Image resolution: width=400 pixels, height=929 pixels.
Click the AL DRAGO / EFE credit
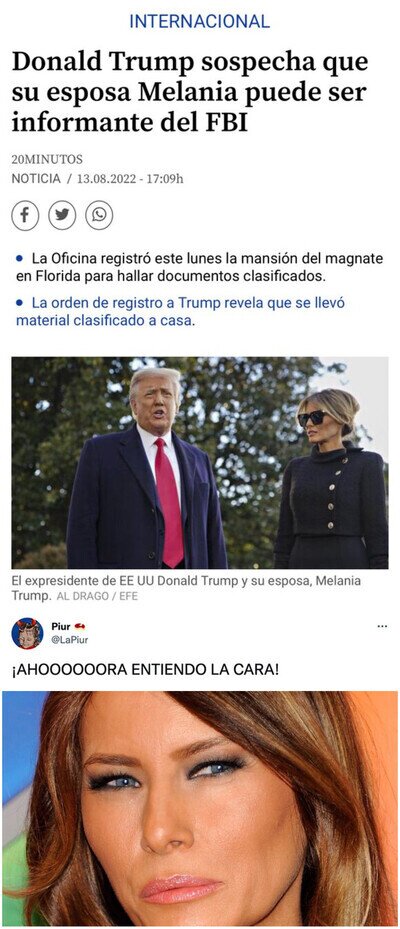pyautogui.click(x=97, y=596)
